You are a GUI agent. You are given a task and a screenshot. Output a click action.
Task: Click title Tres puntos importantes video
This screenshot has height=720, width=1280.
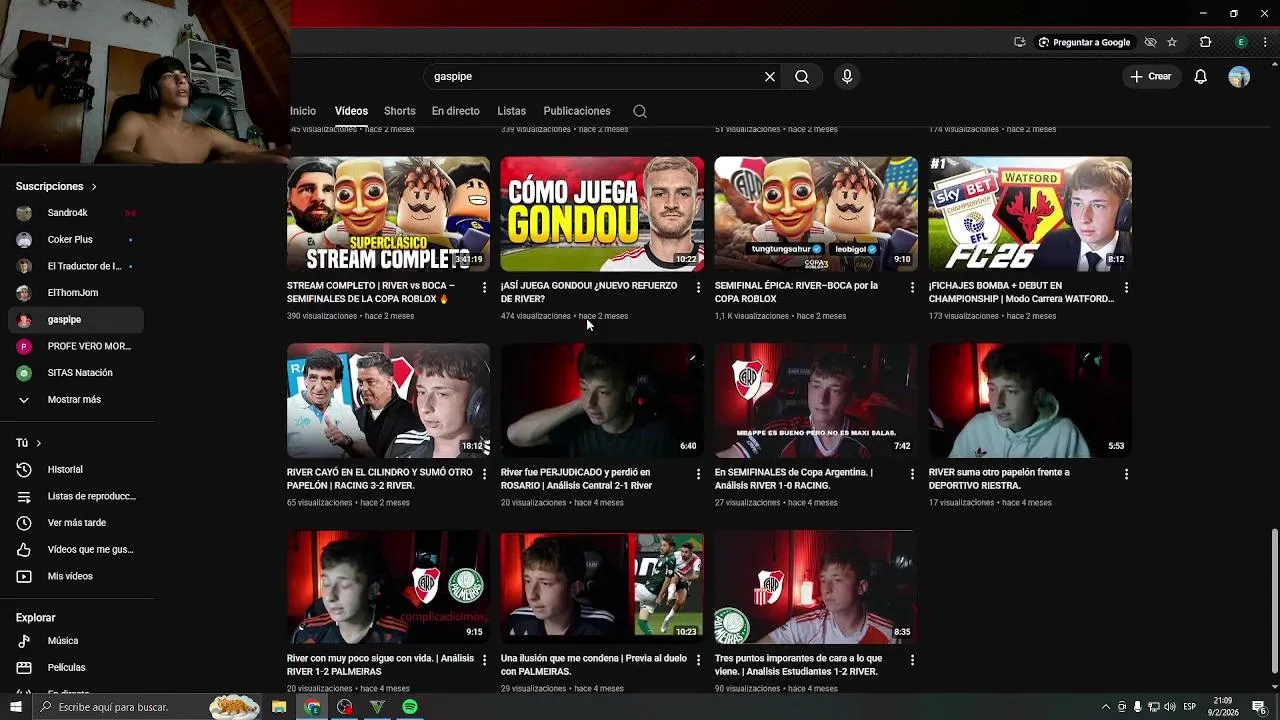pyautogui.click(x=798, y=665)
